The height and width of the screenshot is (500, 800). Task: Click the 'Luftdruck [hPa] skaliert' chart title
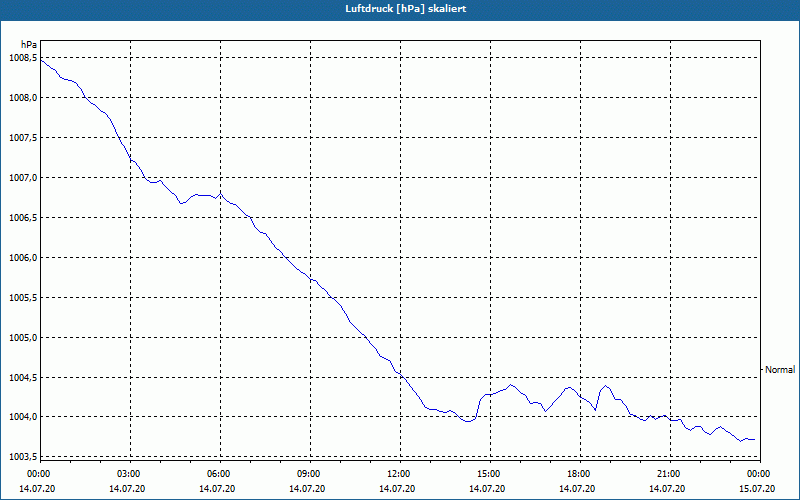[406, 9]
